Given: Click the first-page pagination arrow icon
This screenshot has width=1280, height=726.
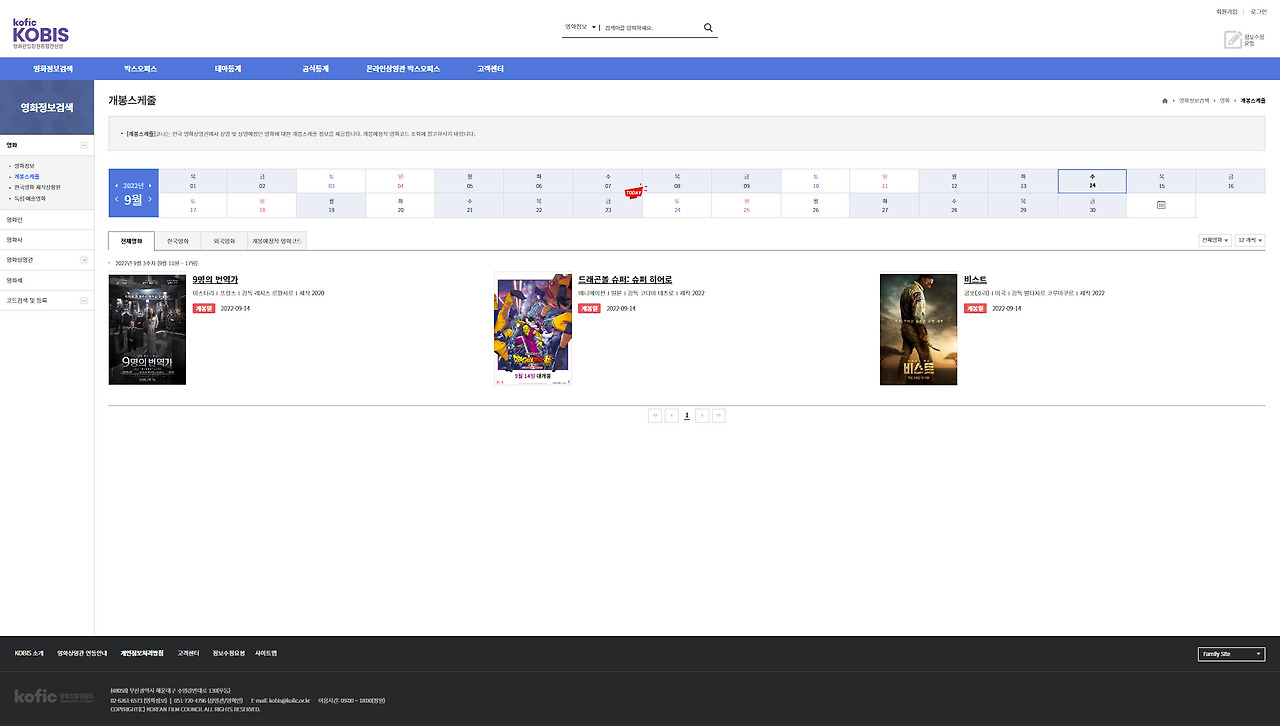Looking at the screenshot, I should pos(655,415).
